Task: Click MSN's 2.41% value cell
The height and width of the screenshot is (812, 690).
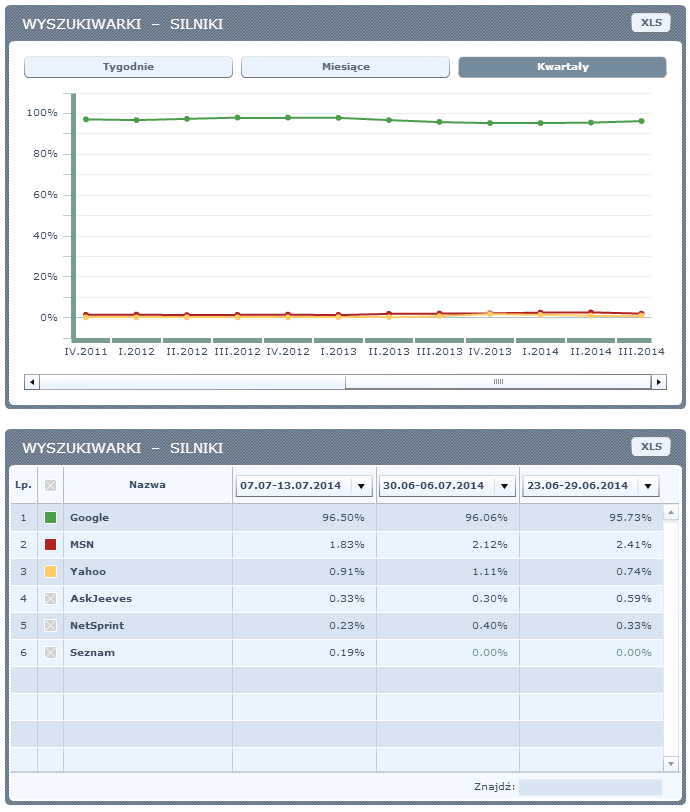Action: pyautogui.click(x=591, y=544)
